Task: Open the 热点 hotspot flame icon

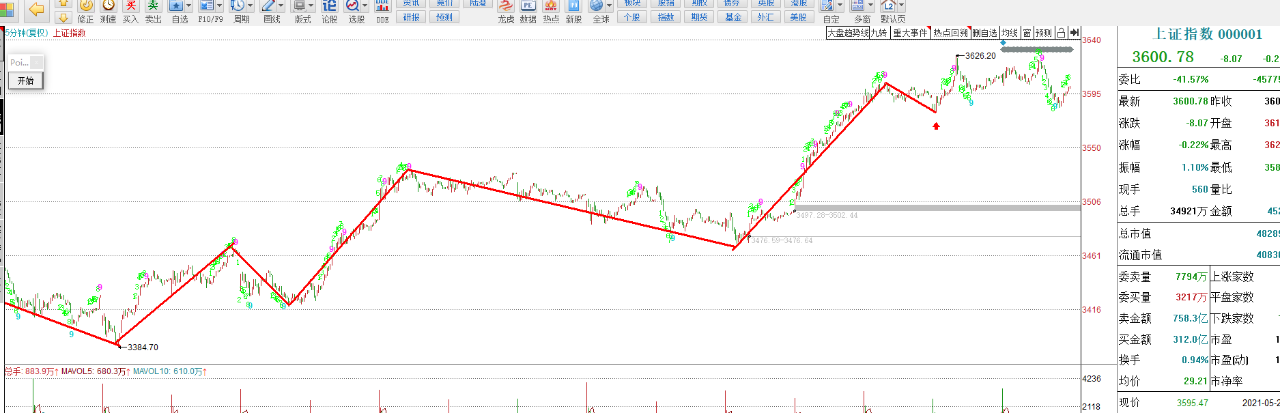Action: (551, 6)
